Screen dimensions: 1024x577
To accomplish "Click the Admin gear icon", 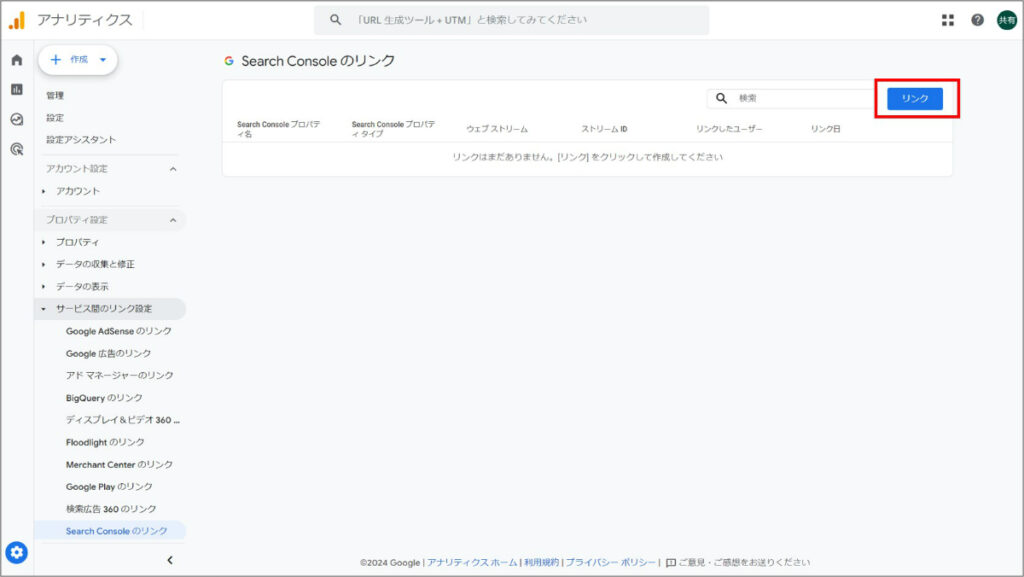I will click(x=16, y=553).
